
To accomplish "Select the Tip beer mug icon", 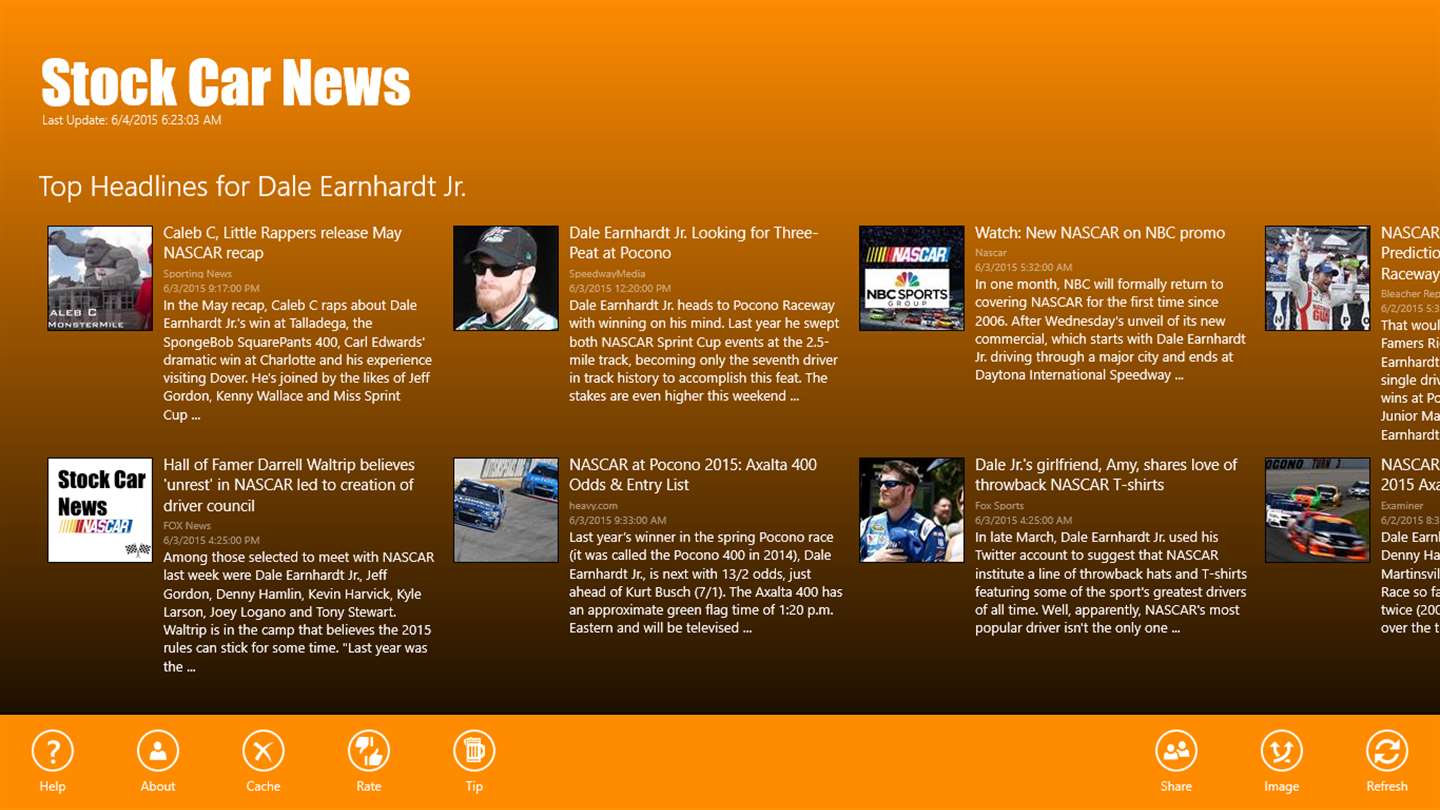I will (x=474, y=751).
